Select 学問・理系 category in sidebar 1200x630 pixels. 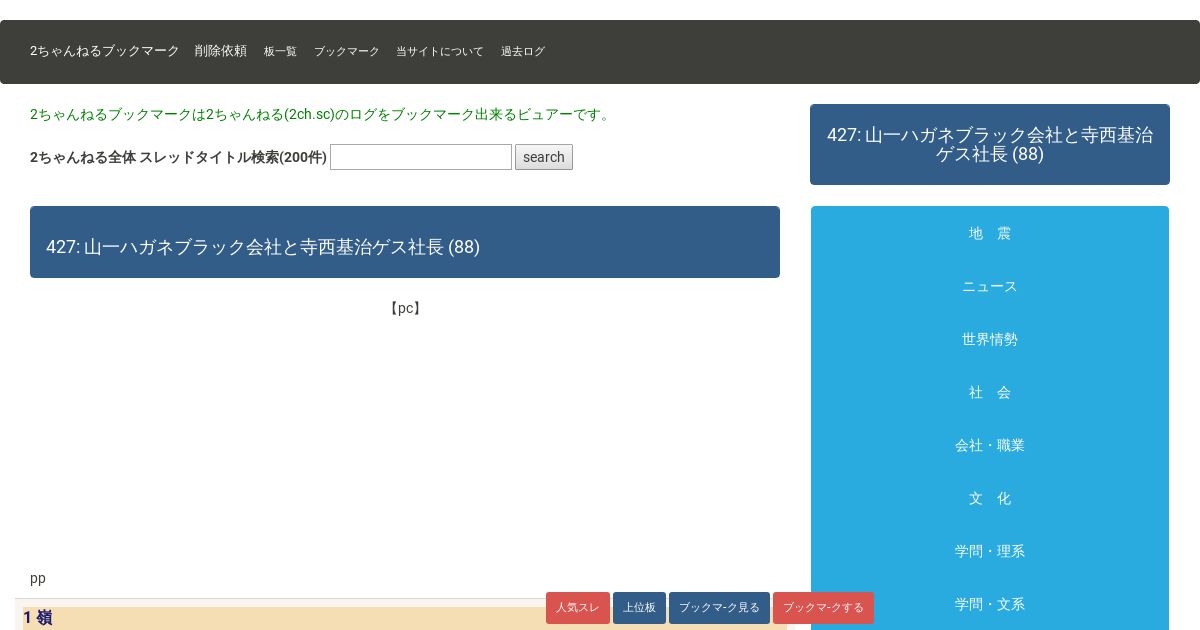[990, 551]
